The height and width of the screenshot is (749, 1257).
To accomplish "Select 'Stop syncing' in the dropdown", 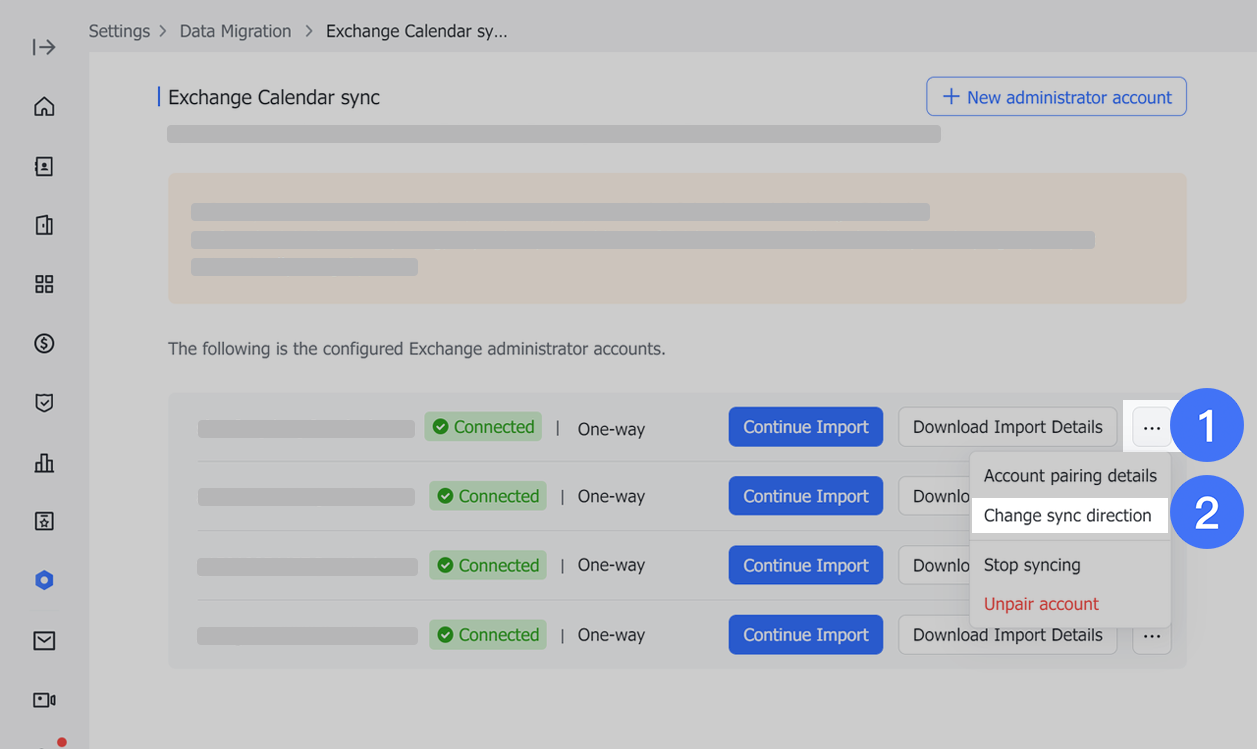I will (x=1032, y=565).
